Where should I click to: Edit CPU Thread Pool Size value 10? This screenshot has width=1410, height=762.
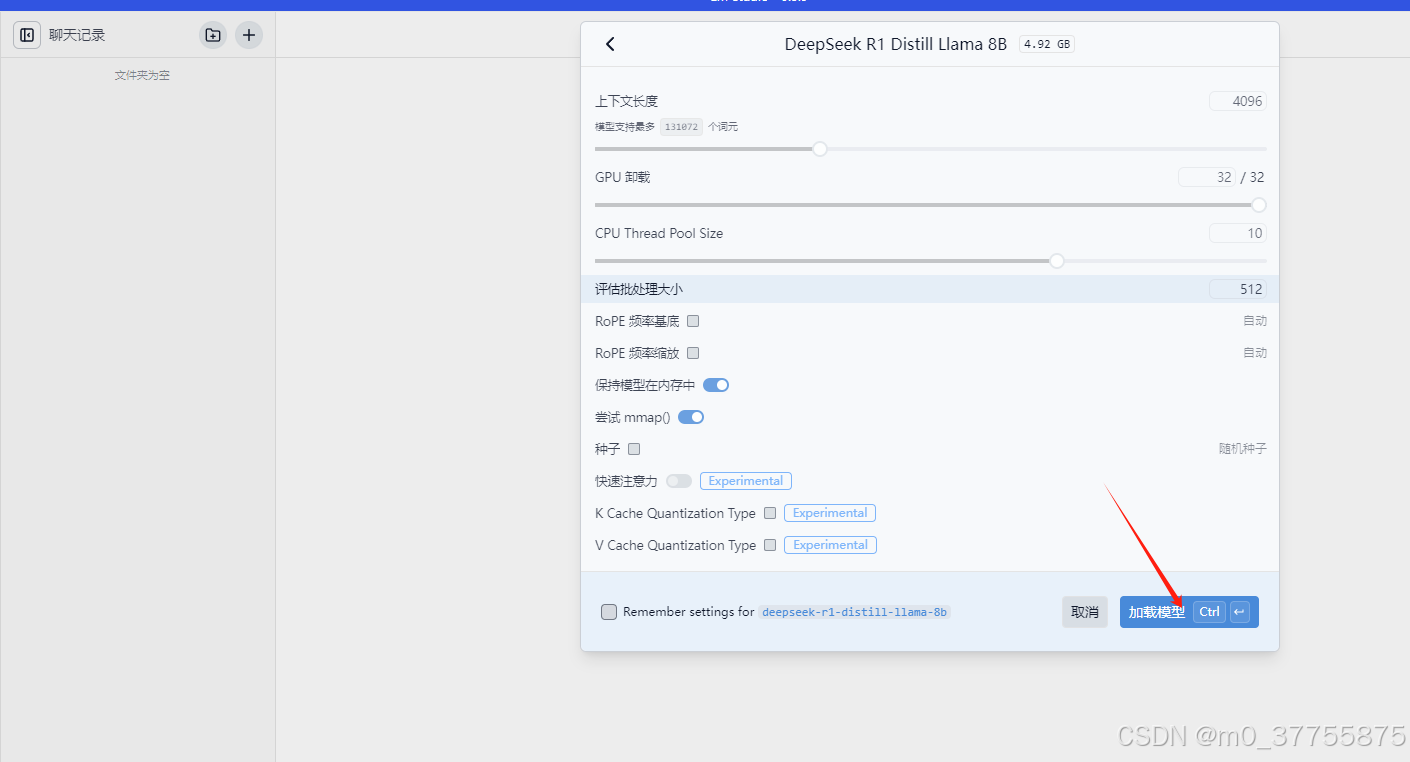click(x=1238, y=233)
